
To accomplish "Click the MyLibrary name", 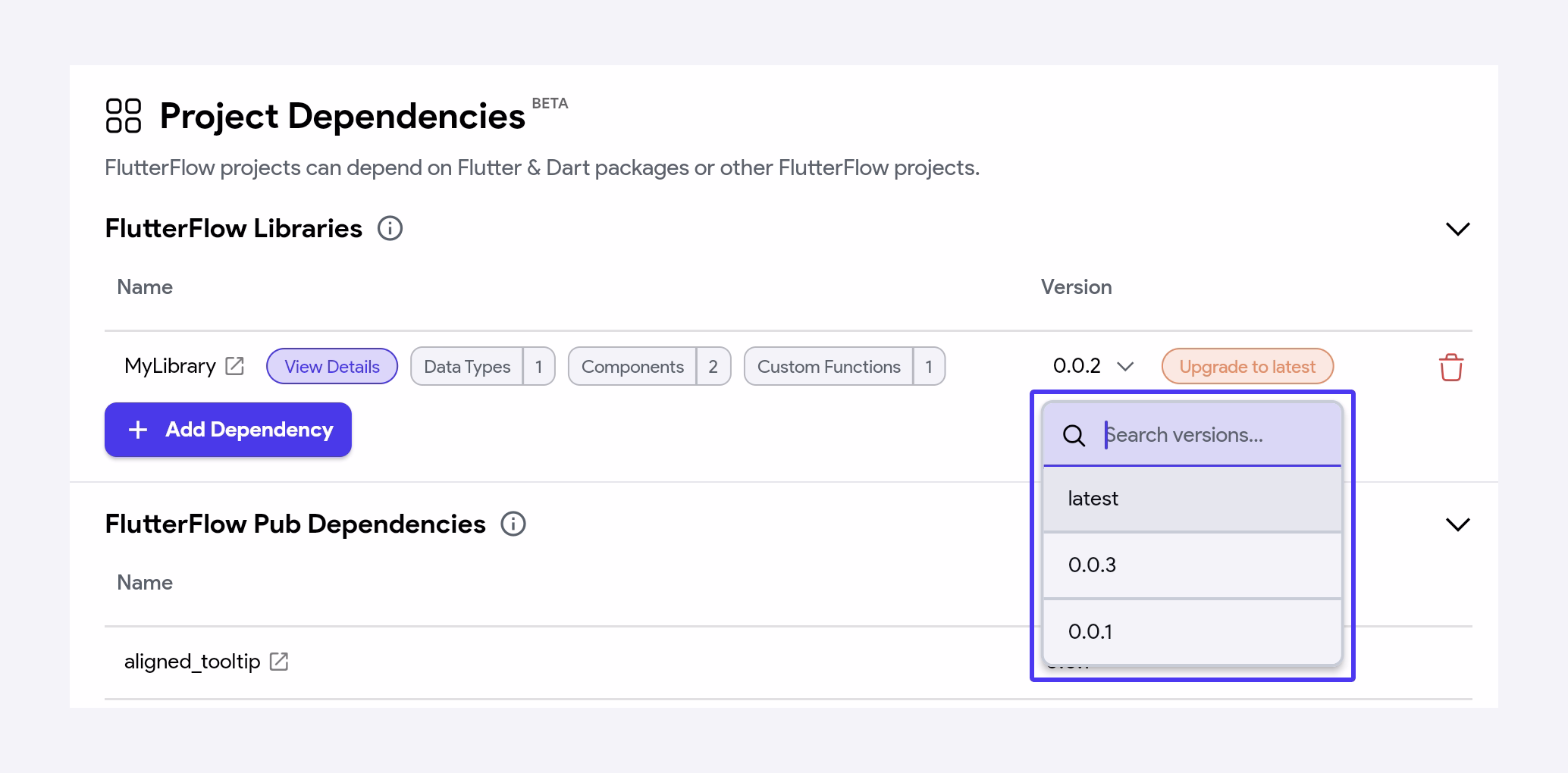I will point(171,366).
